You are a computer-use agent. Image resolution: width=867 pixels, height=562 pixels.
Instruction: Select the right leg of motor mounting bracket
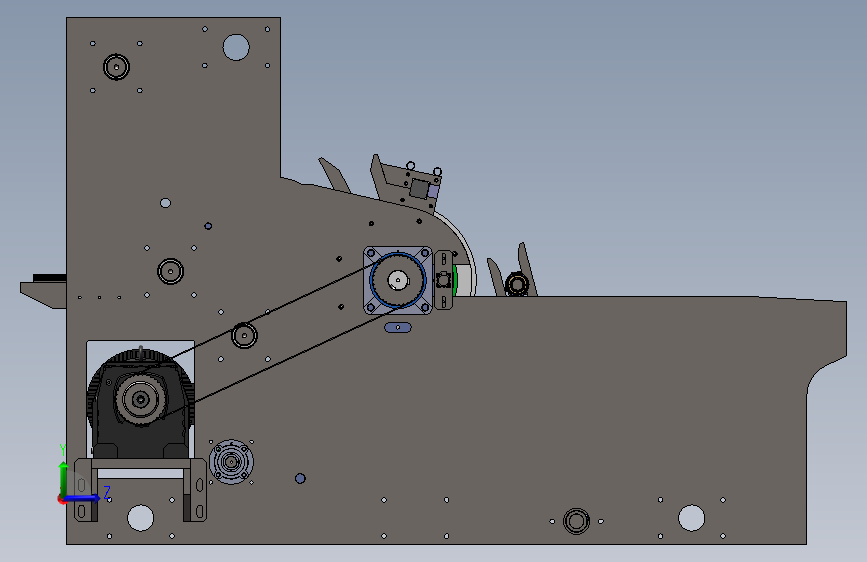(195, 490)
